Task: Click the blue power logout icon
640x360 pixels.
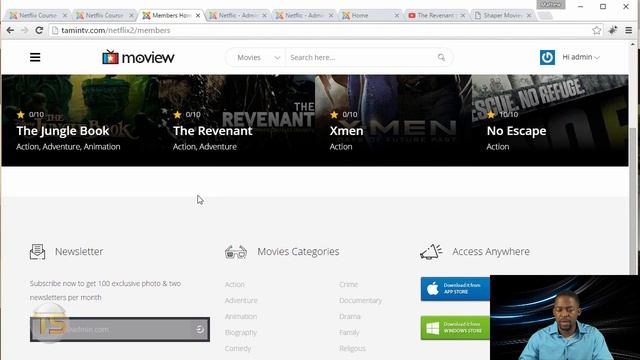Action: click(547, 58)
